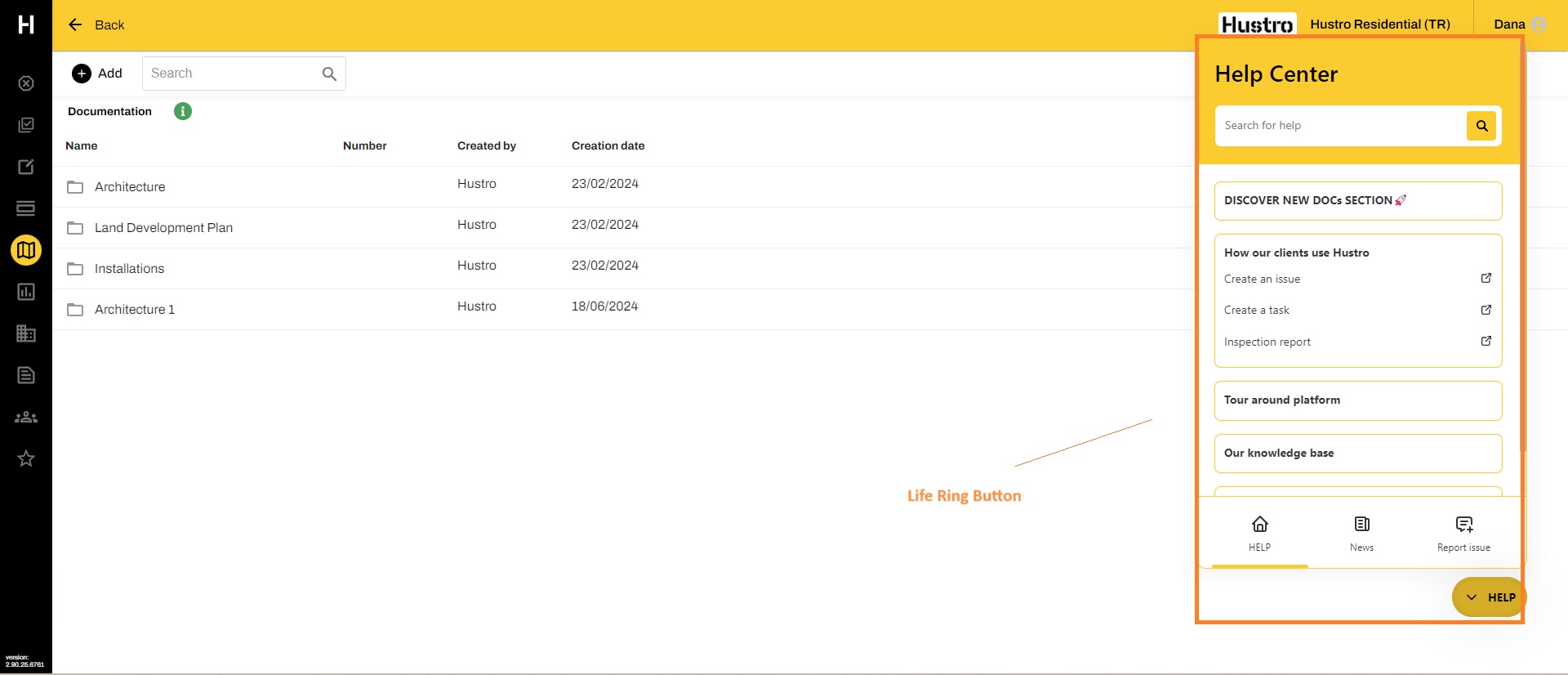
Task: Click the star favorites sidebar icon
Action: coord(26,458)
